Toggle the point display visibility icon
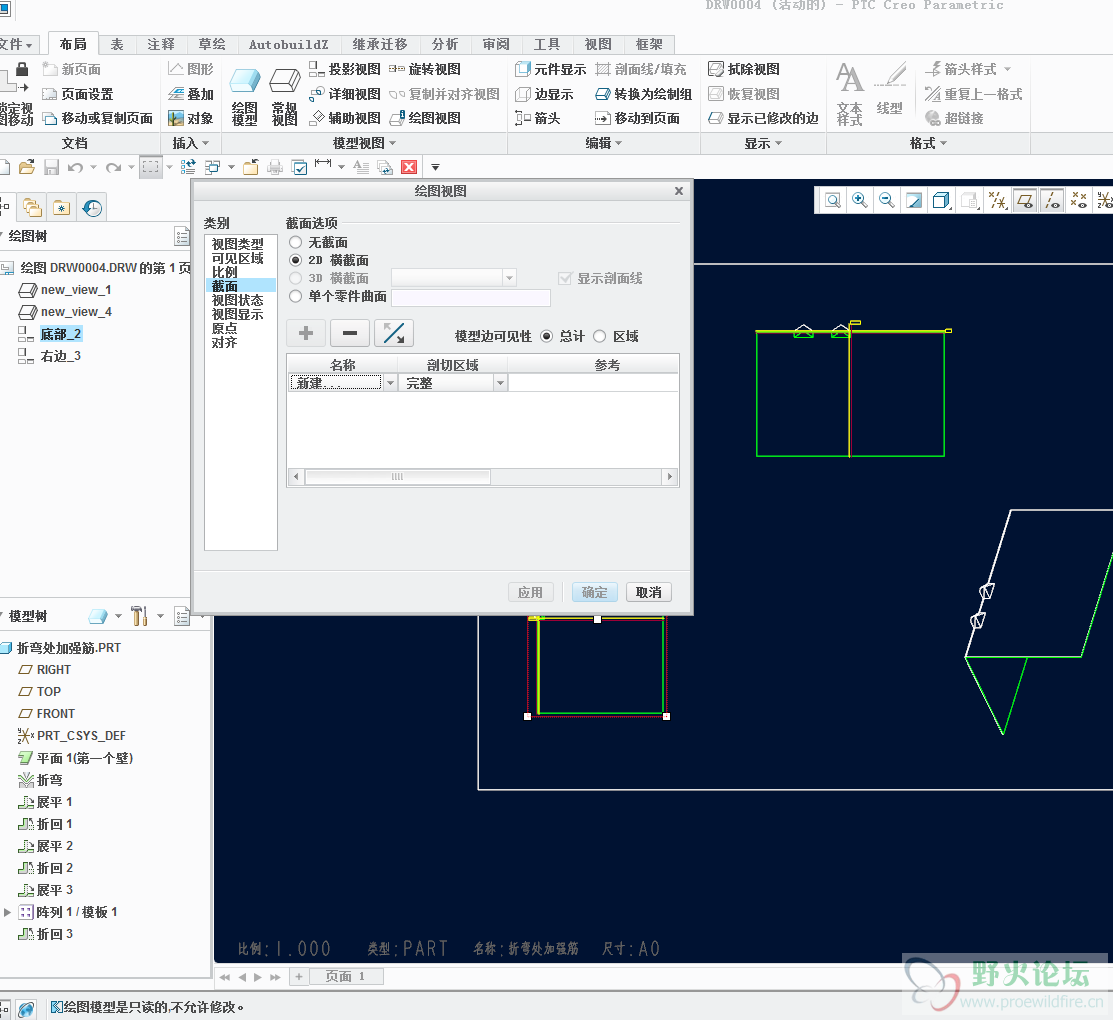Image resolution: width=1113 pixels, height=1020 pixels. (1078, 201)
